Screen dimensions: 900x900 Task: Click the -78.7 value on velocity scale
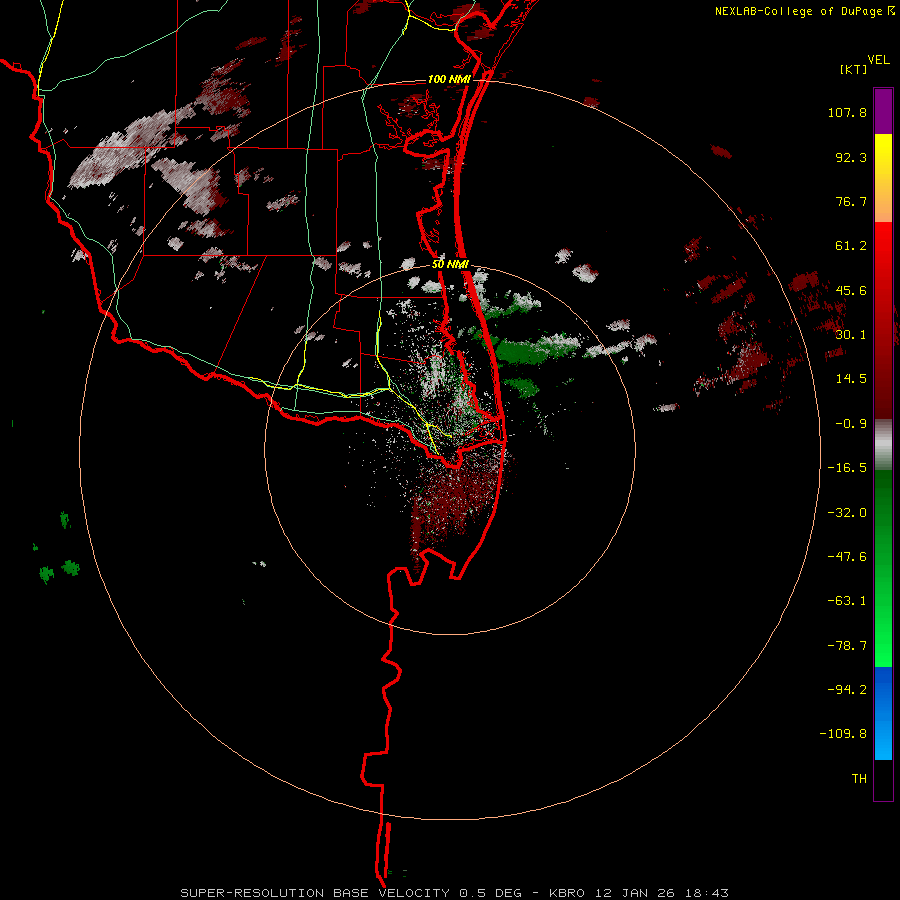tap(847, 646)
